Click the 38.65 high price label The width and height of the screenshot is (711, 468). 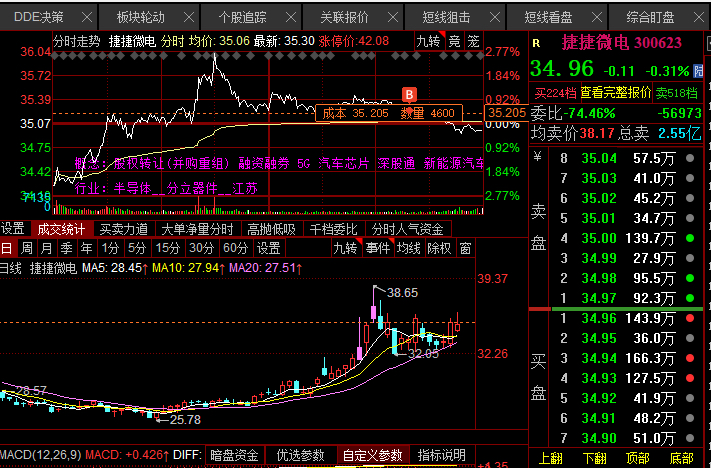pos(402,293)
